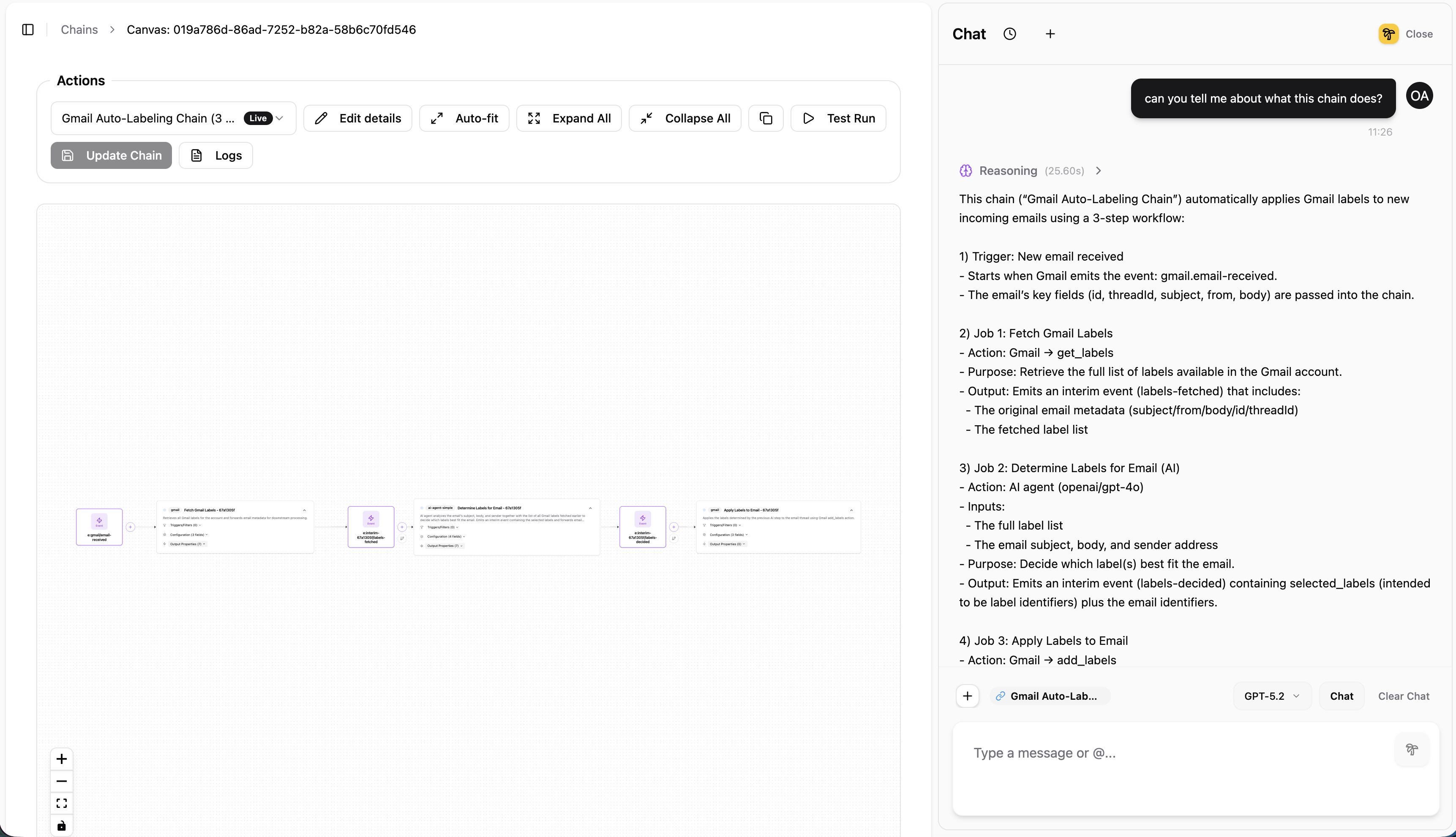1456x837 pixels.
Task: Open chat history via the clock icon
Action: point(1010,33)
